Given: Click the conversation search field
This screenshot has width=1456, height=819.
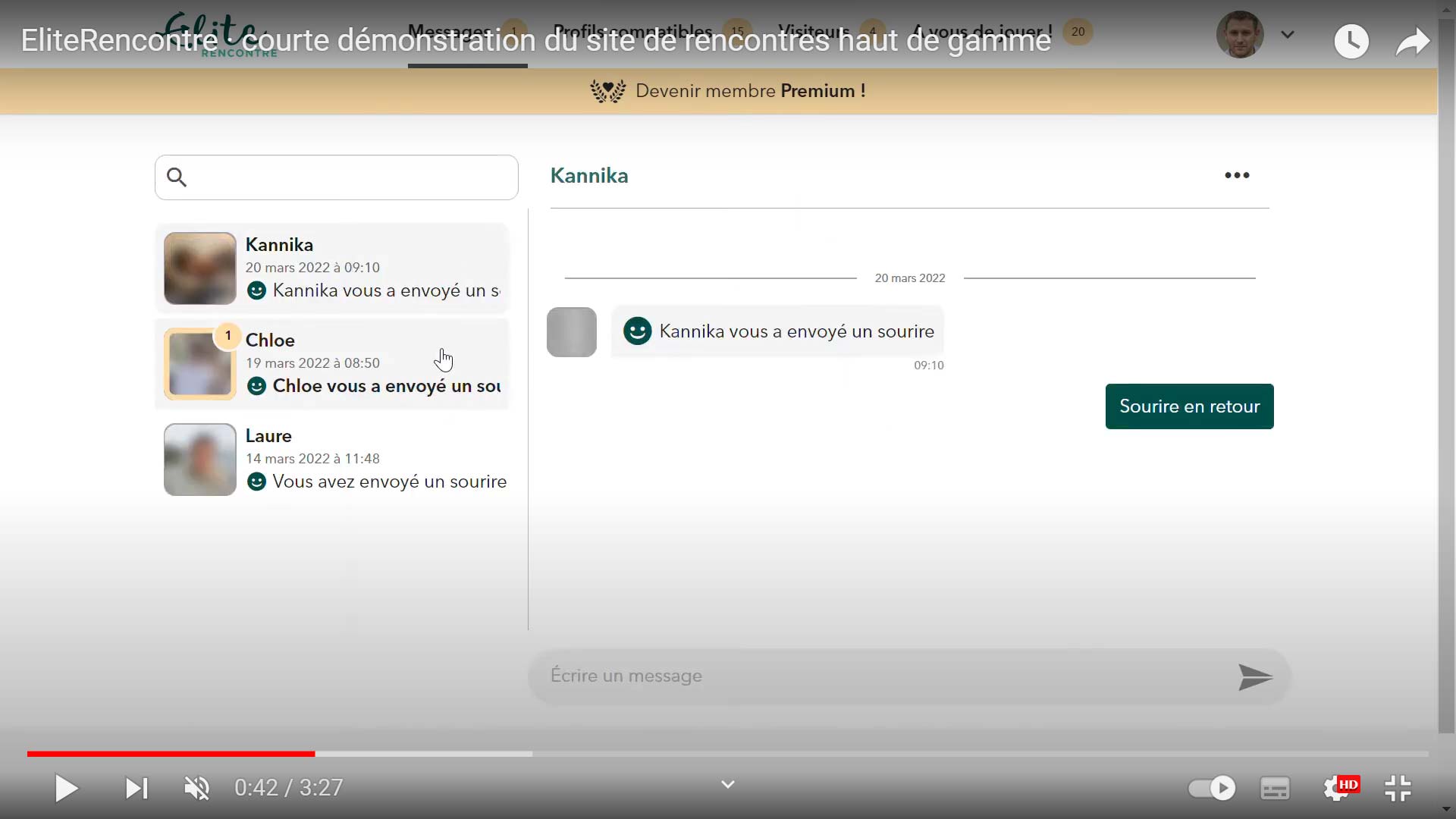Looking at the screenshot, I should click(x=337, y=177).
